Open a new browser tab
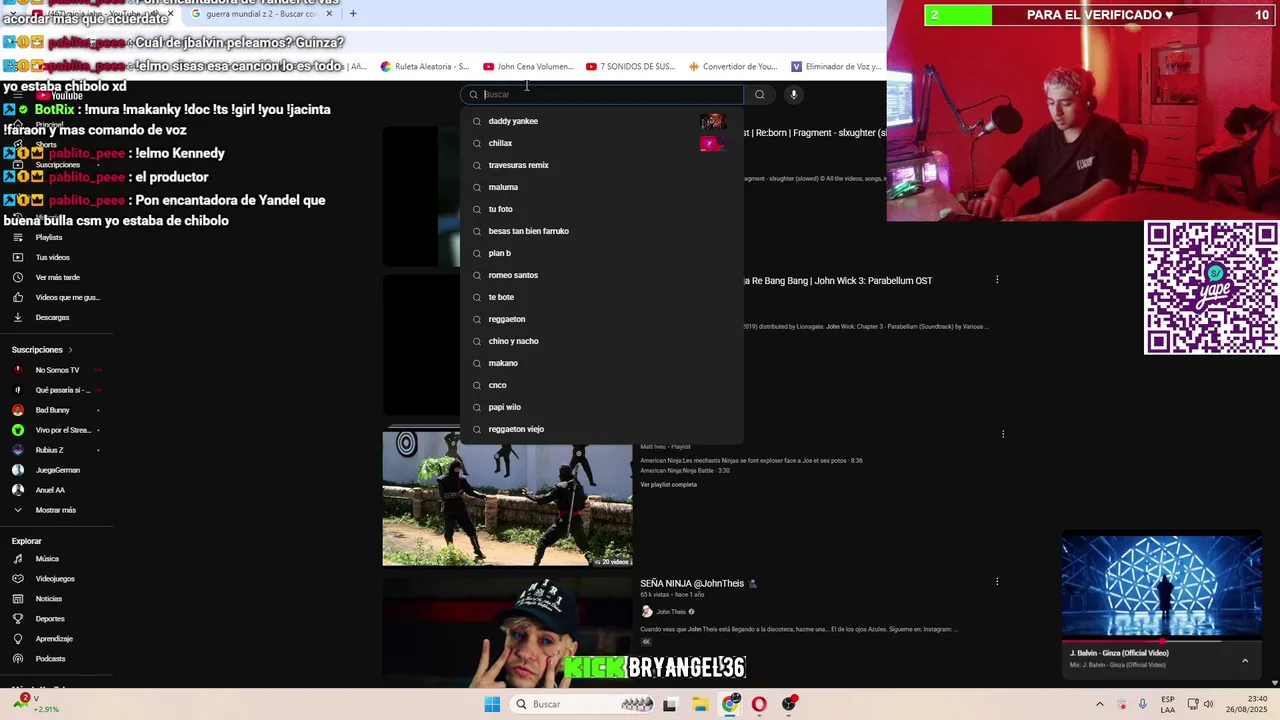 pos(353,14)
